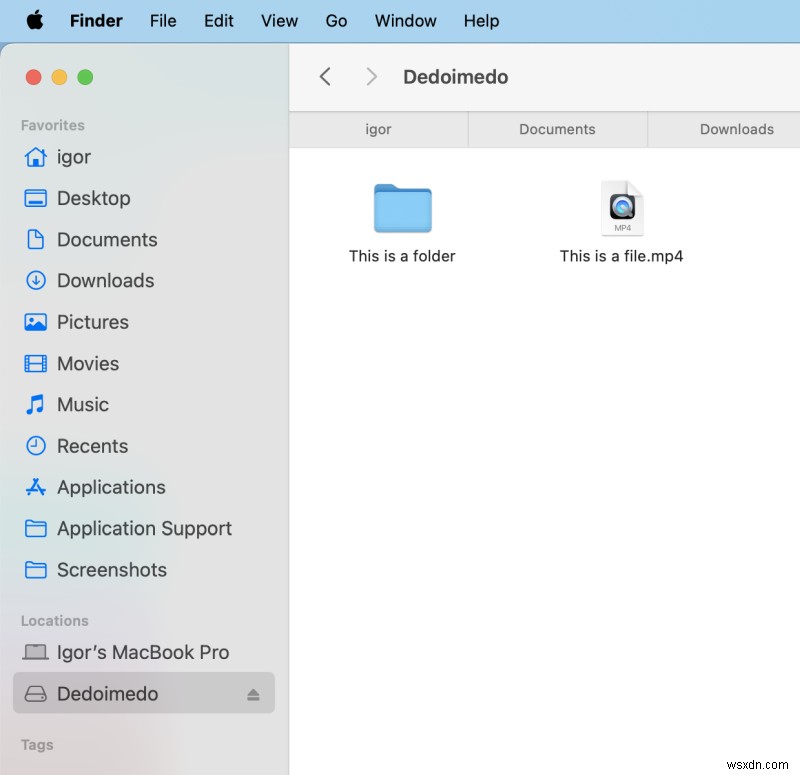Click the Desktop sidebar icon
The width and height of the screenshot is (800, 775).
coord(36,198)
